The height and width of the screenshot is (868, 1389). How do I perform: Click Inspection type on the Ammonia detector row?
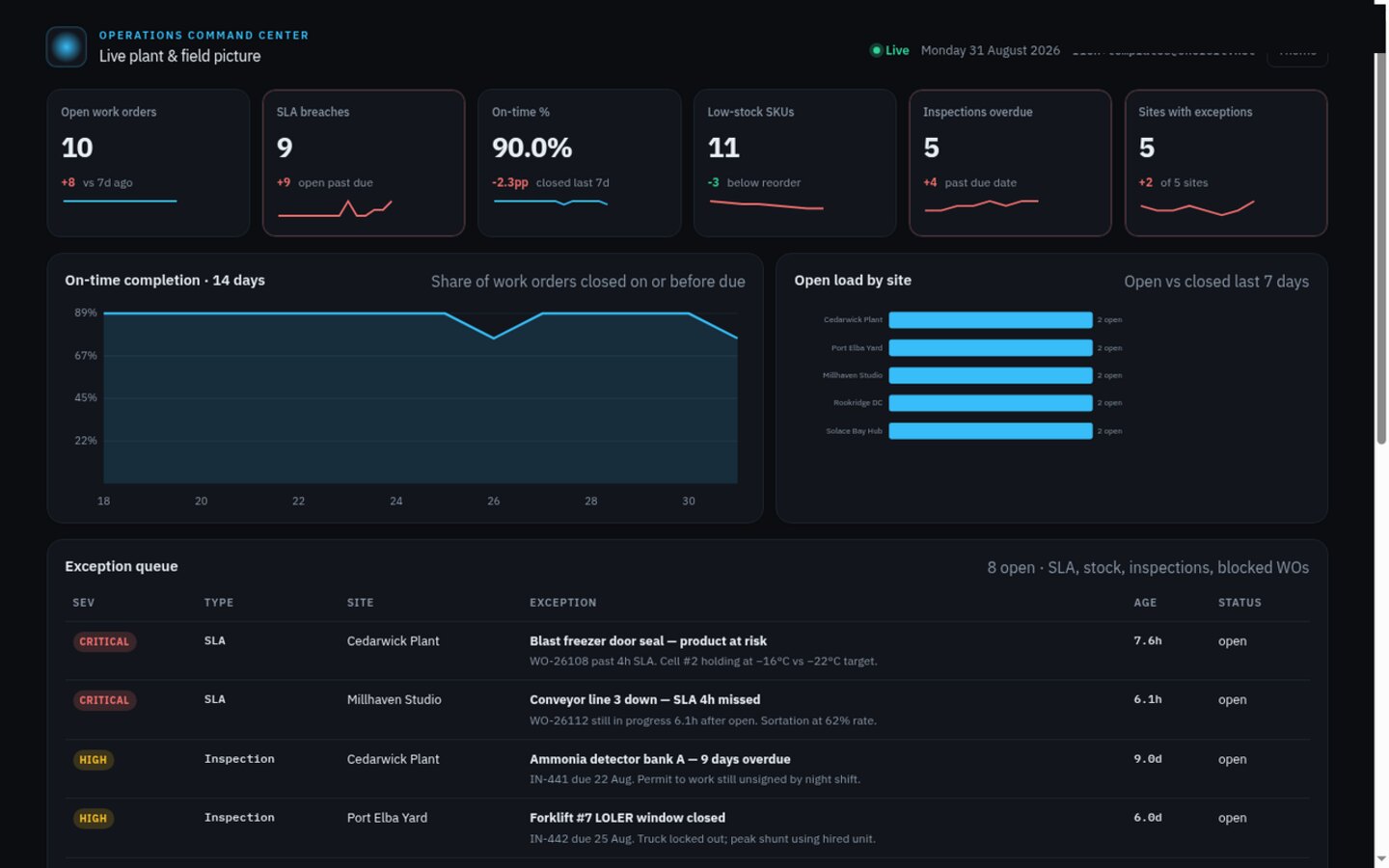tap(239, 759)
